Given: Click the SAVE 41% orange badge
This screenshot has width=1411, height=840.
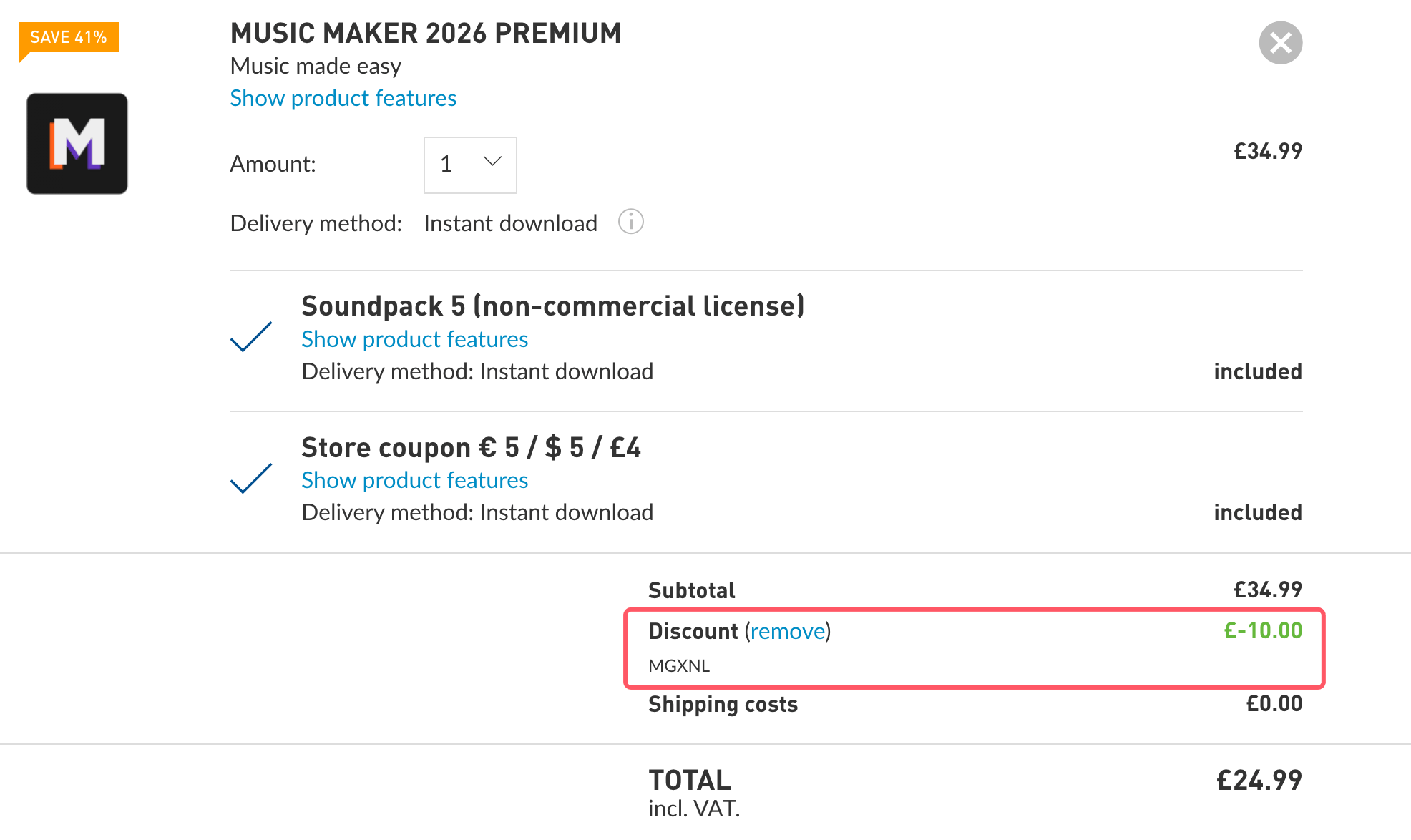Looking at the screenshot, I should click(x=69, y=38).
